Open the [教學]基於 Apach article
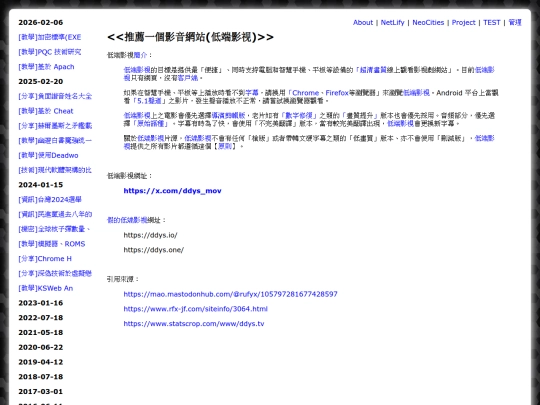The width and height of the screenshot is (540, 405). pos(46,67)
